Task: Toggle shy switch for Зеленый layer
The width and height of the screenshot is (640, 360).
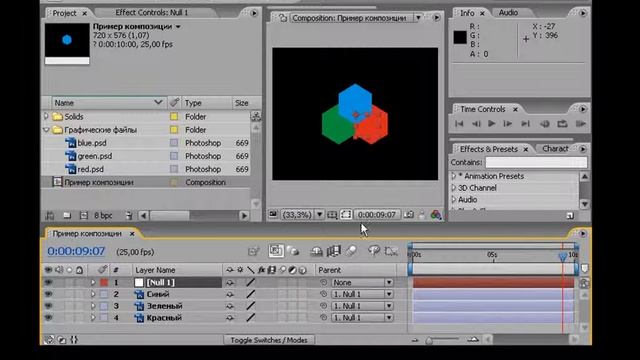Action: coord(230,306)
